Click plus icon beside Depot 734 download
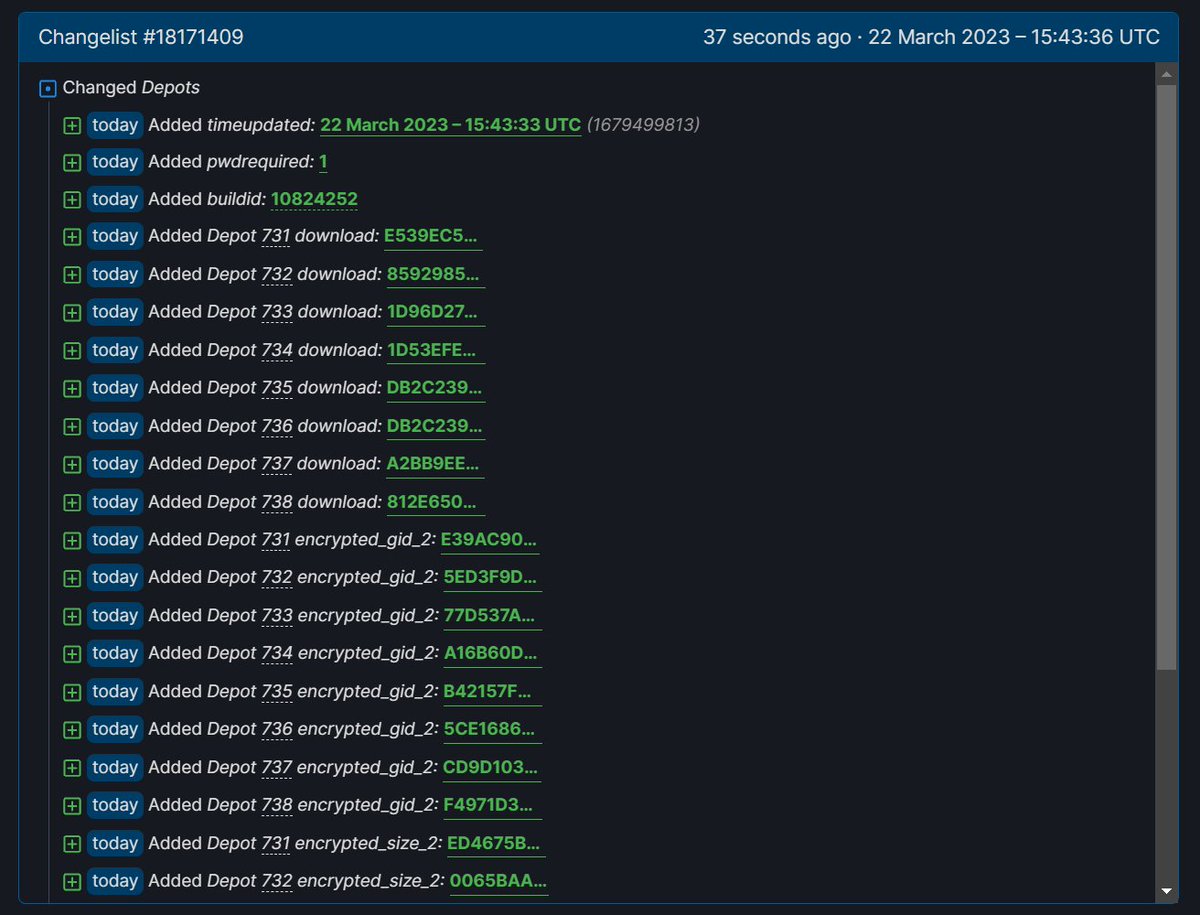The image size is (1200, 915). tap(72, 351)
